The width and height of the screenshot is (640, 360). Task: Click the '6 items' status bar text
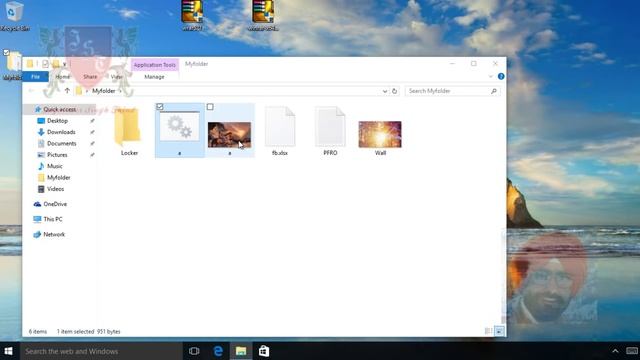coord(38,331)
